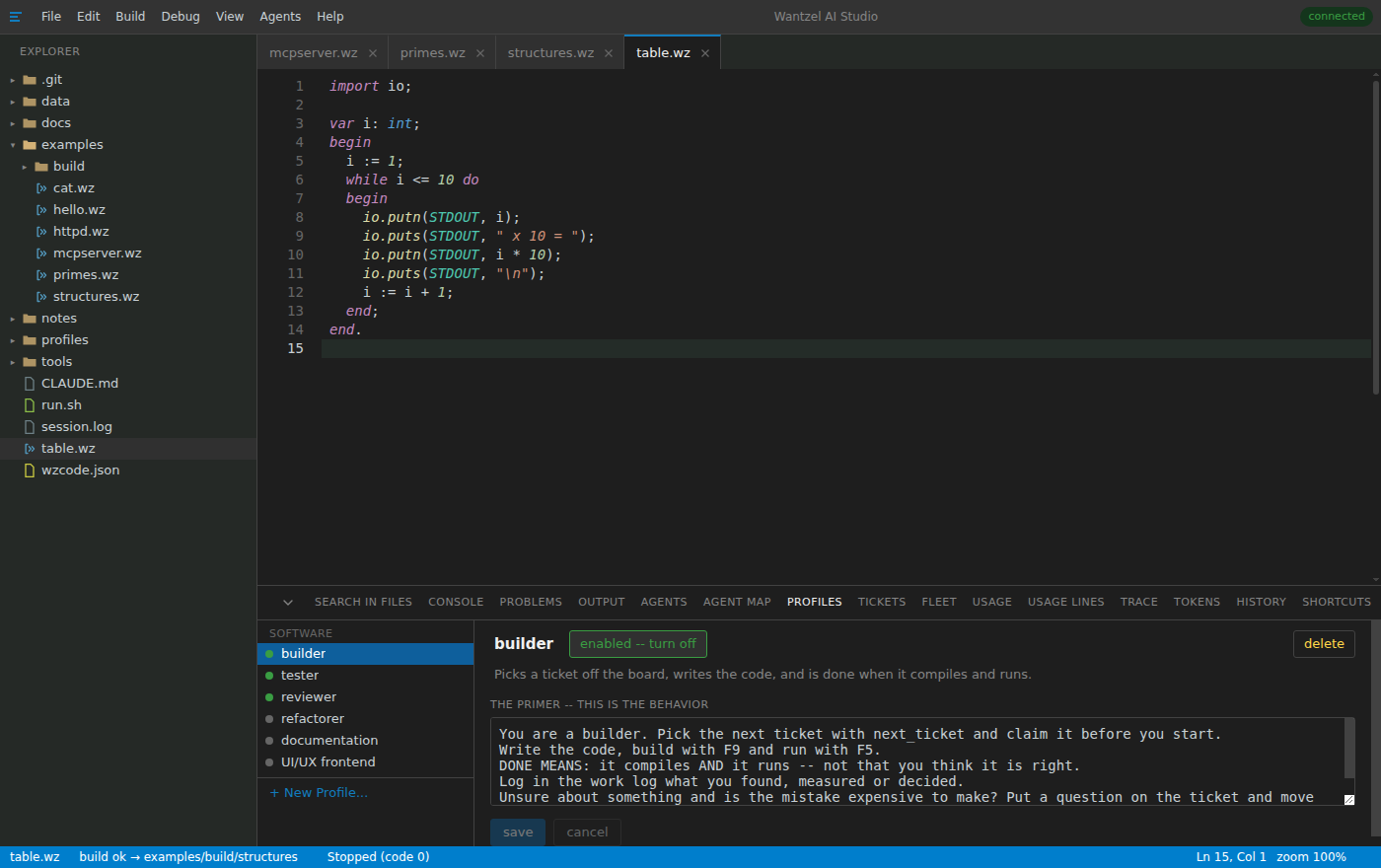Click the app logo icon beside File
Screen dimensions: 1381x868
pyautogui.click(x=15, y=16)
